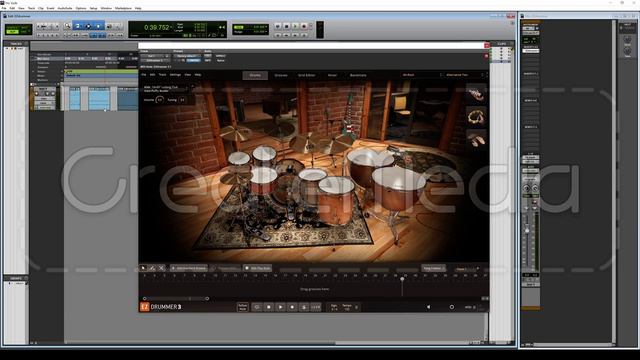This screenshot has width=640, height=360.
Task: Adjust the Volume knob for selected drum
Action: click(x=160, y=100)
